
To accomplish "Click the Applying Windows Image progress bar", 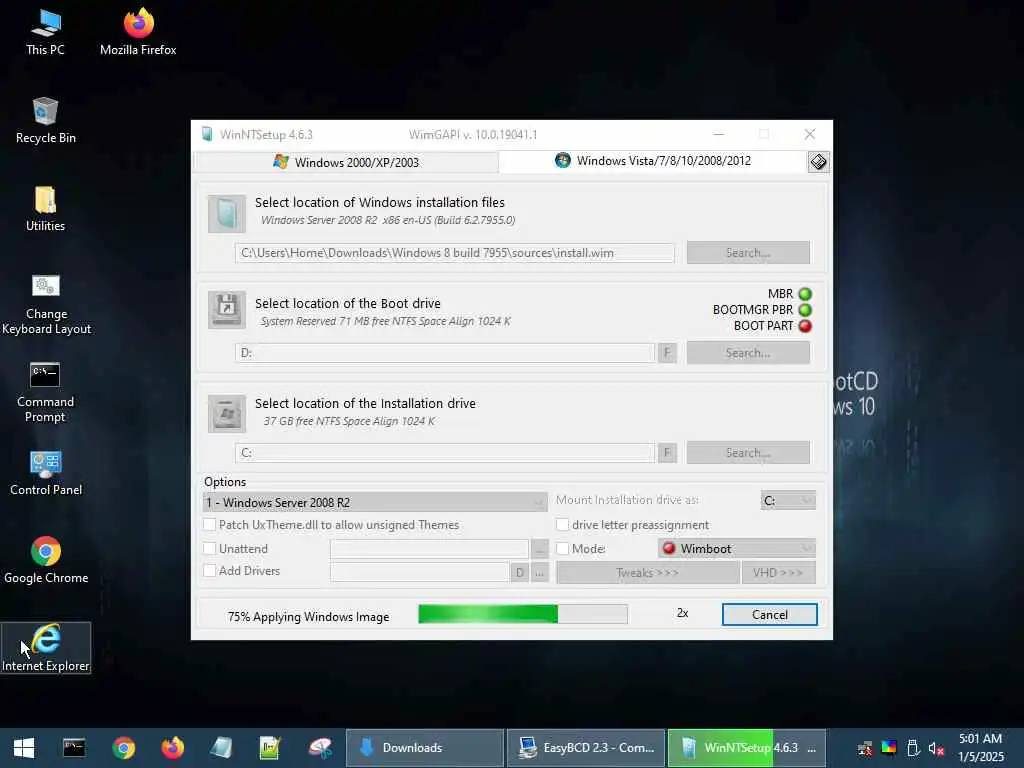I will coord(522,614).
